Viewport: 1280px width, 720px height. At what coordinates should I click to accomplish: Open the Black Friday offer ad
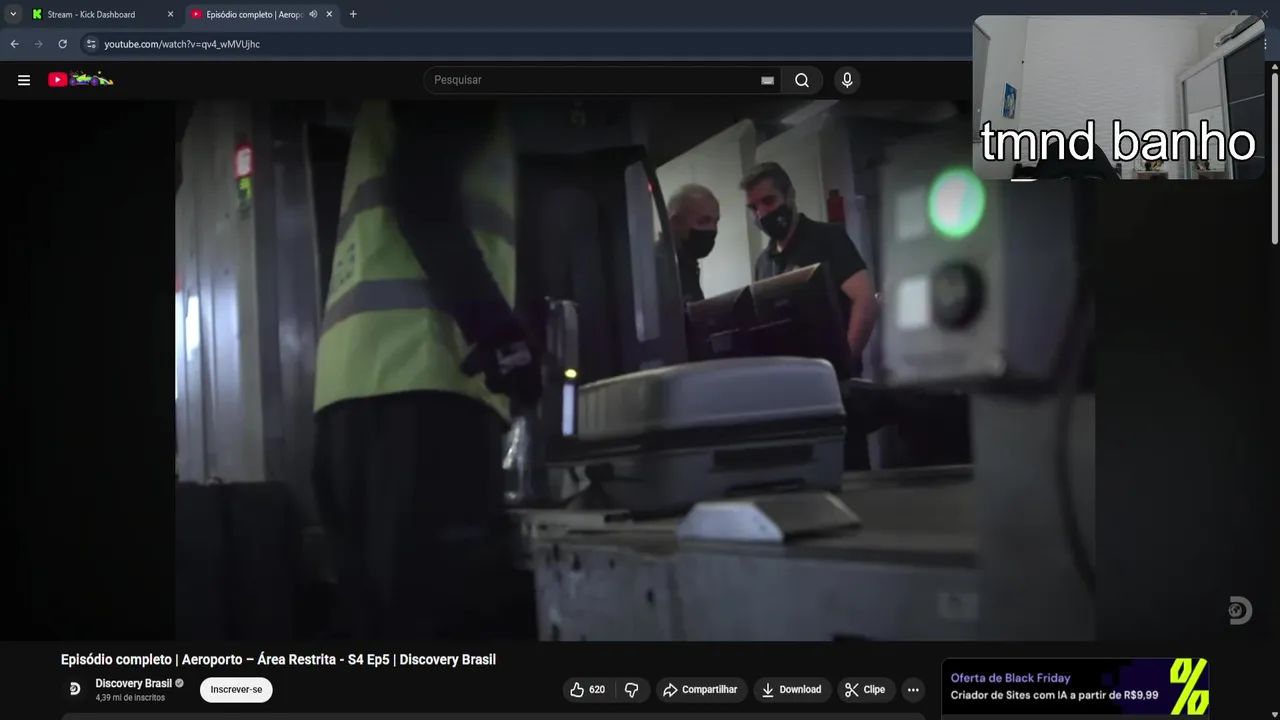[x=1075, y=686]
